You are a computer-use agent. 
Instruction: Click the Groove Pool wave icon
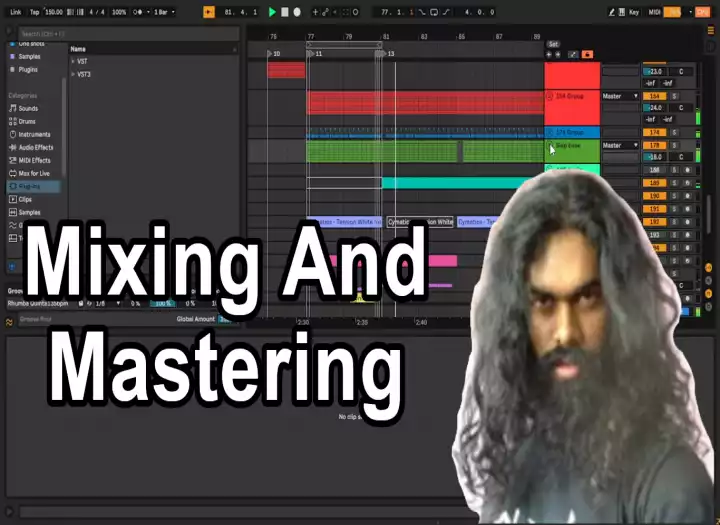pyautogui.click(x=9, y=322)
